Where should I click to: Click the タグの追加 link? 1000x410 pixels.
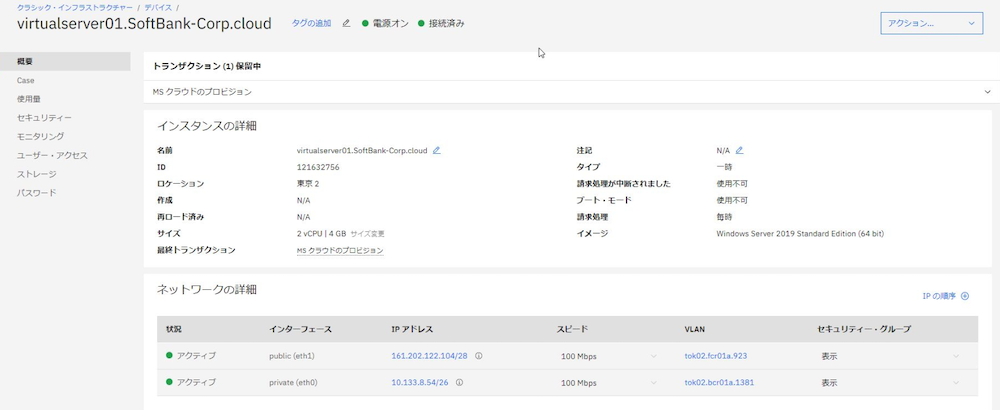[x=311, y=23]
